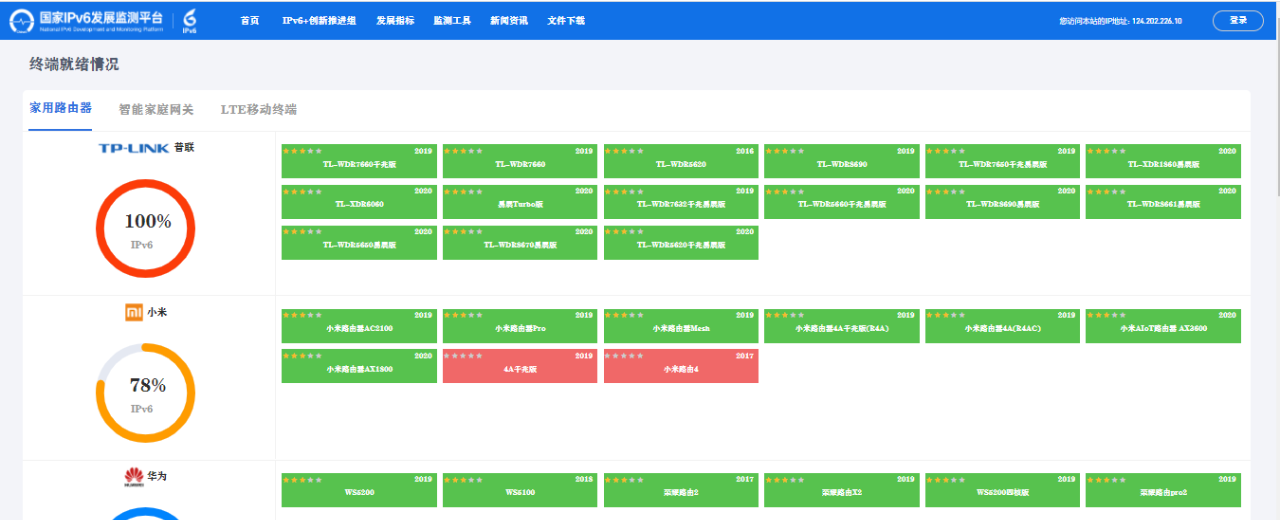1280x520 pixels.
Task: Open the TL-WDR5620千兆易展版 router card
Action: click(681, 242)
